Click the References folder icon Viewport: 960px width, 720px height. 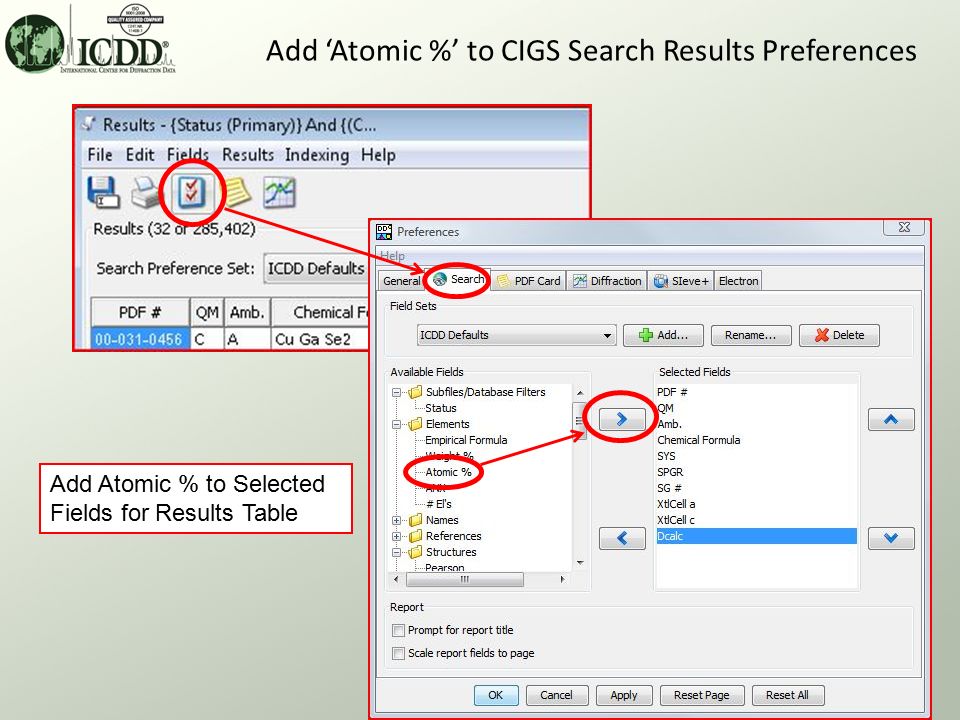(x=416, y=536)
